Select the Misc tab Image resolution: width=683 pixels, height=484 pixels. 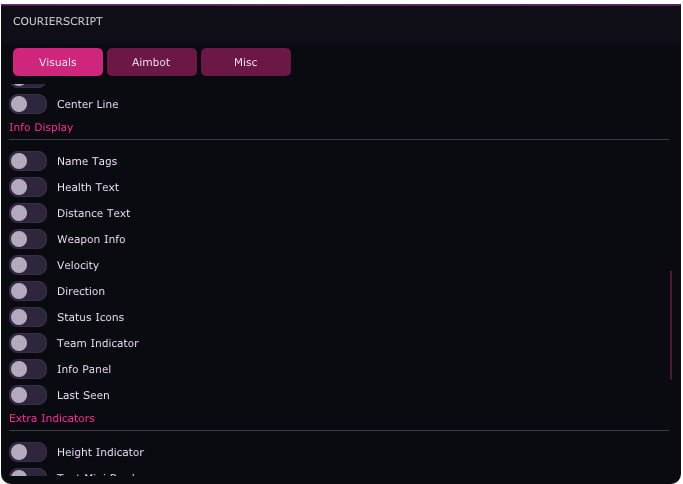pos(246,62)
